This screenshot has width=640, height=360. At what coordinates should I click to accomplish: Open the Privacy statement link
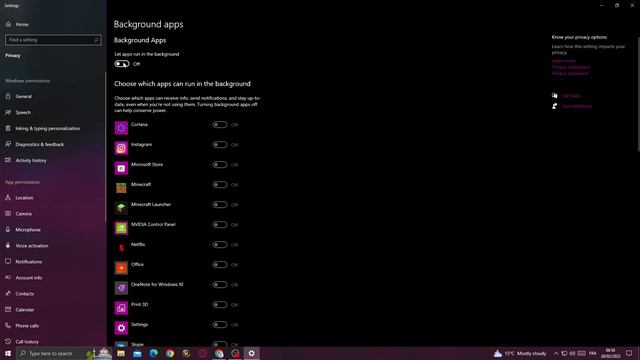[x=570, y=73]
